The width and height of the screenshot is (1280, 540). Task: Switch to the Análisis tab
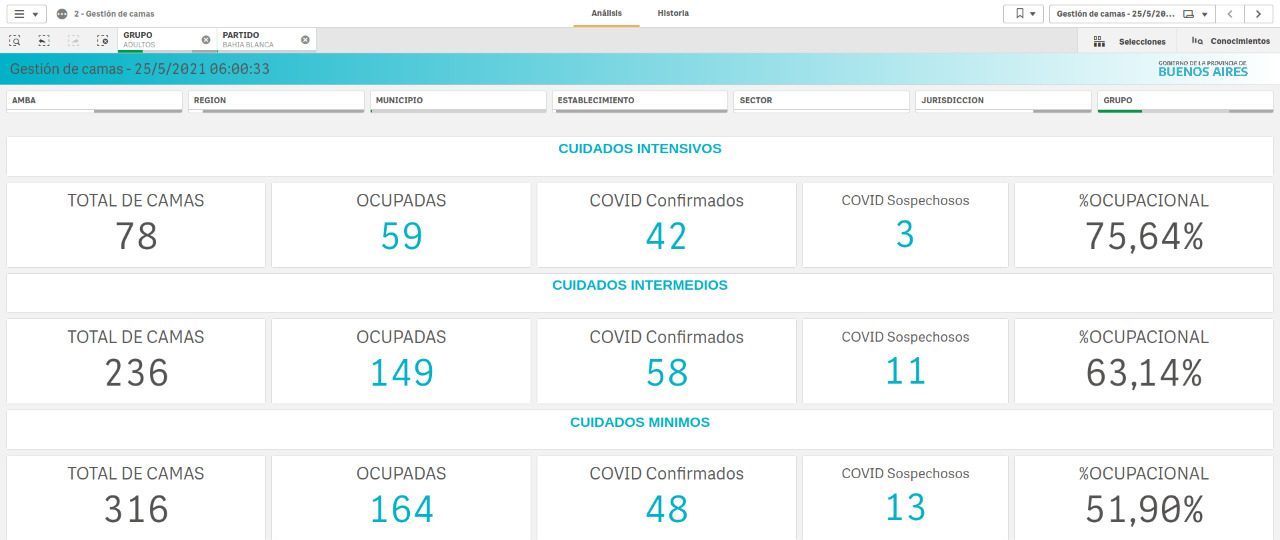tap(606, 13)
